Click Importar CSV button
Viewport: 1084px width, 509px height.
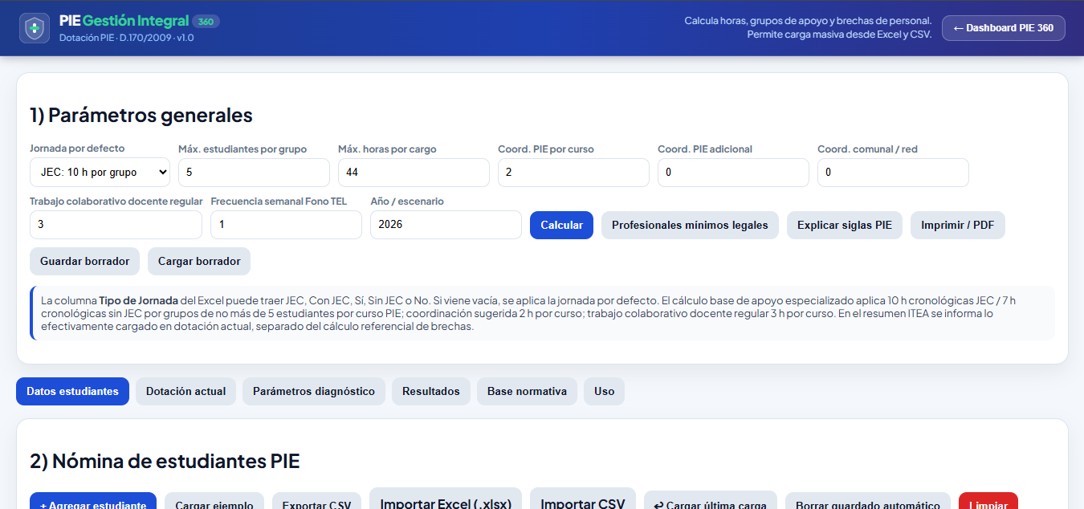pyautogui.click(x=583, y=499)
